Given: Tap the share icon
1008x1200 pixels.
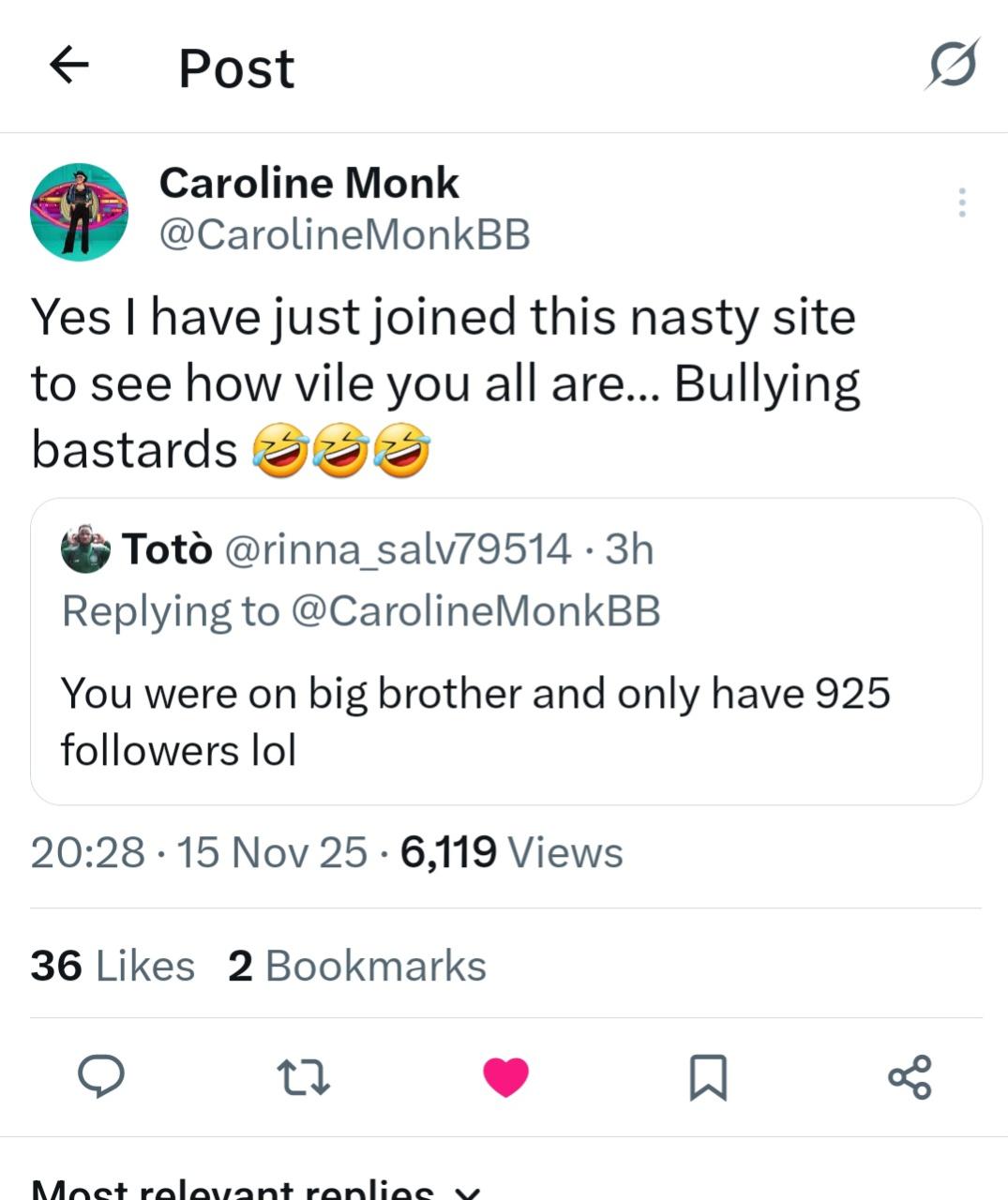Looking at the screenshot, I should (x=910, y=1077).
